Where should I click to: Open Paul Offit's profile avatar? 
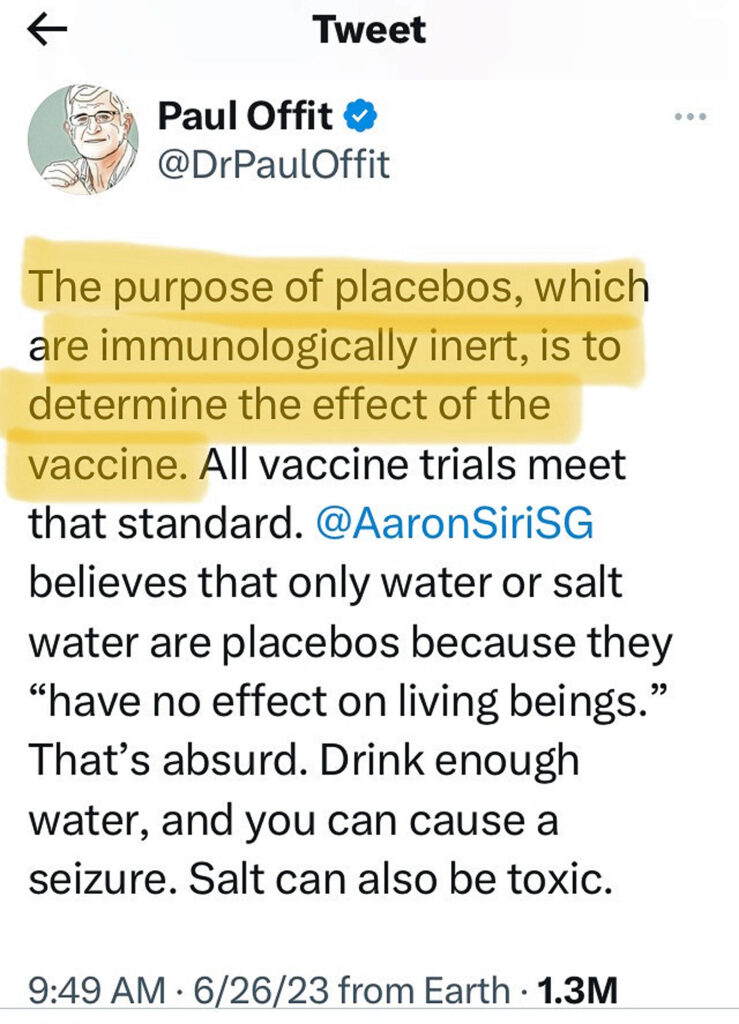[77, 136]
